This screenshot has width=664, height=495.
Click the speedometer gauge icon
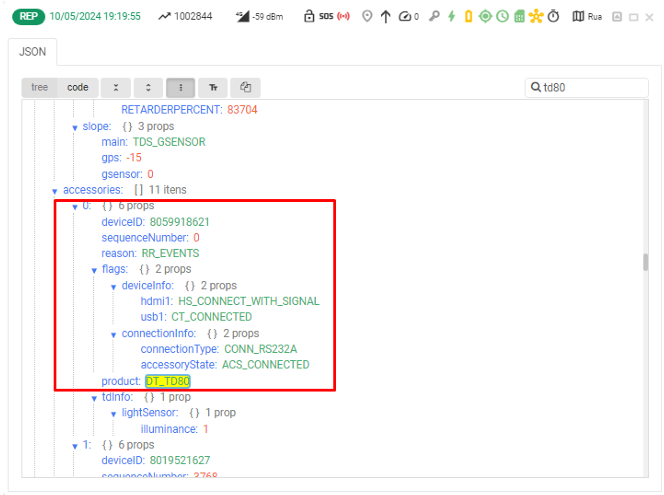coord(403,17)
